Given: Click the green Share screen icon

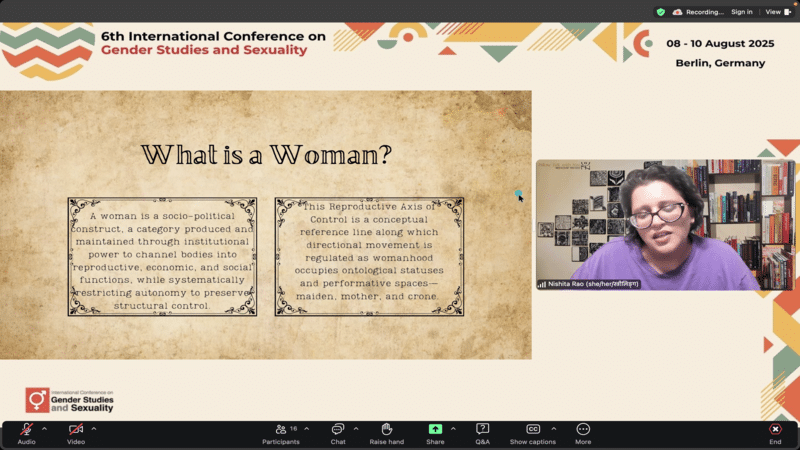Looking at the screenshot, I should [435, 429].
